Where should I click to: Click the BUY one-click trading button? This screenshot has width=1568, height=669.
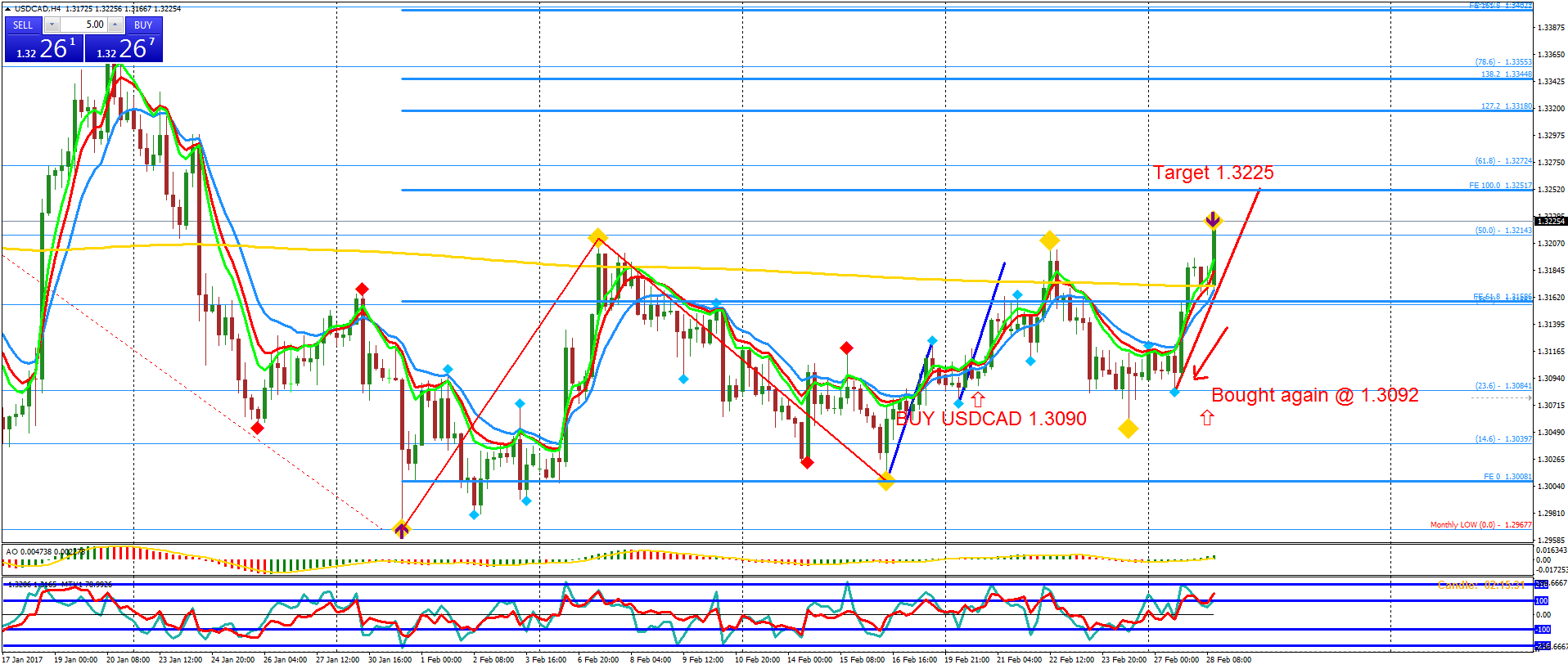[x=143, y=25]
